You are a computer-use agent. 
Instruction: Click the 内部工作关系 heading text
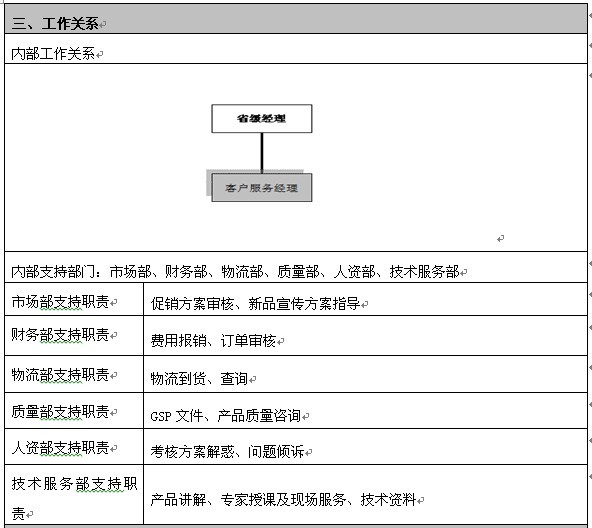(53, 54)
